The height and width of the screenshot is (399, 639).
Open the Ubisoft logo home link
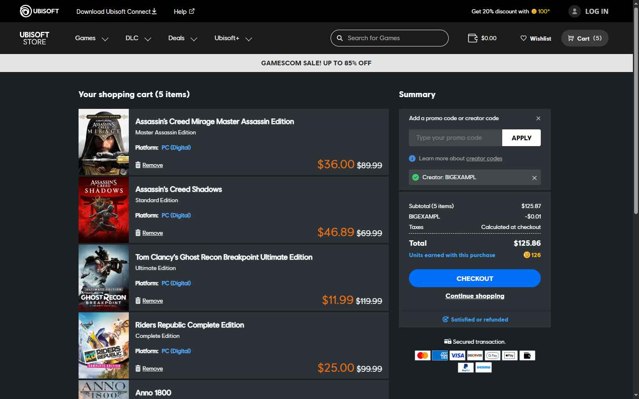39,11
